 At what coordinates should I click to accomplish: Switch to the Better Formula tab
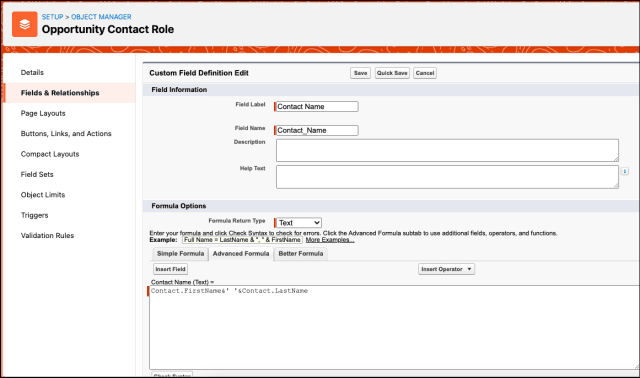301,253
